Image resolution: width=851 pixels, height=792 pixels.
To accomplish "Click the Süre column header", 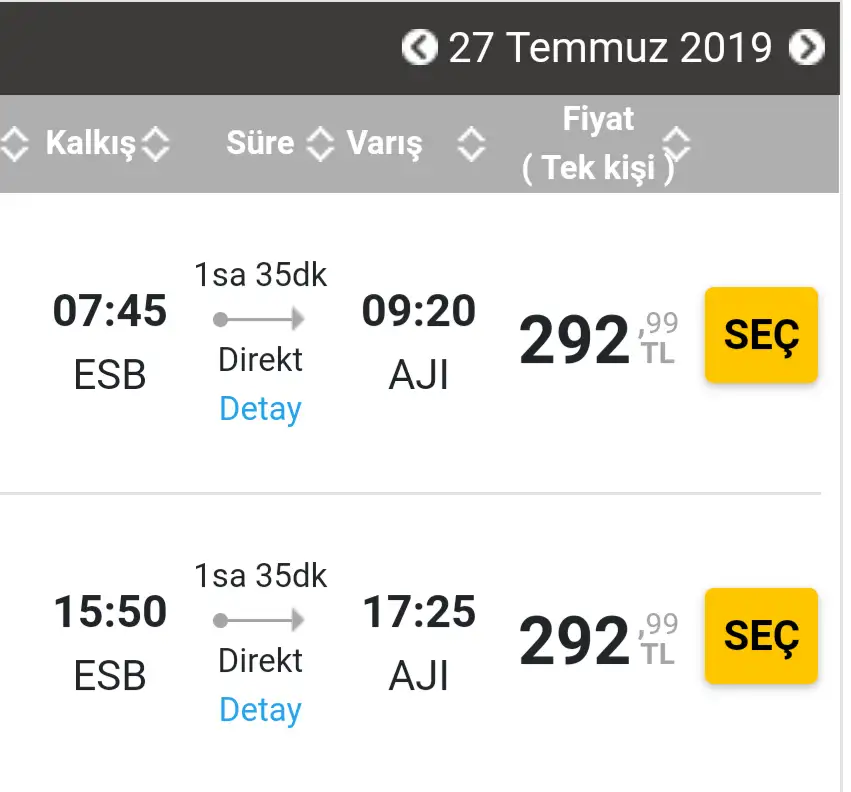I will coord(260,143).
